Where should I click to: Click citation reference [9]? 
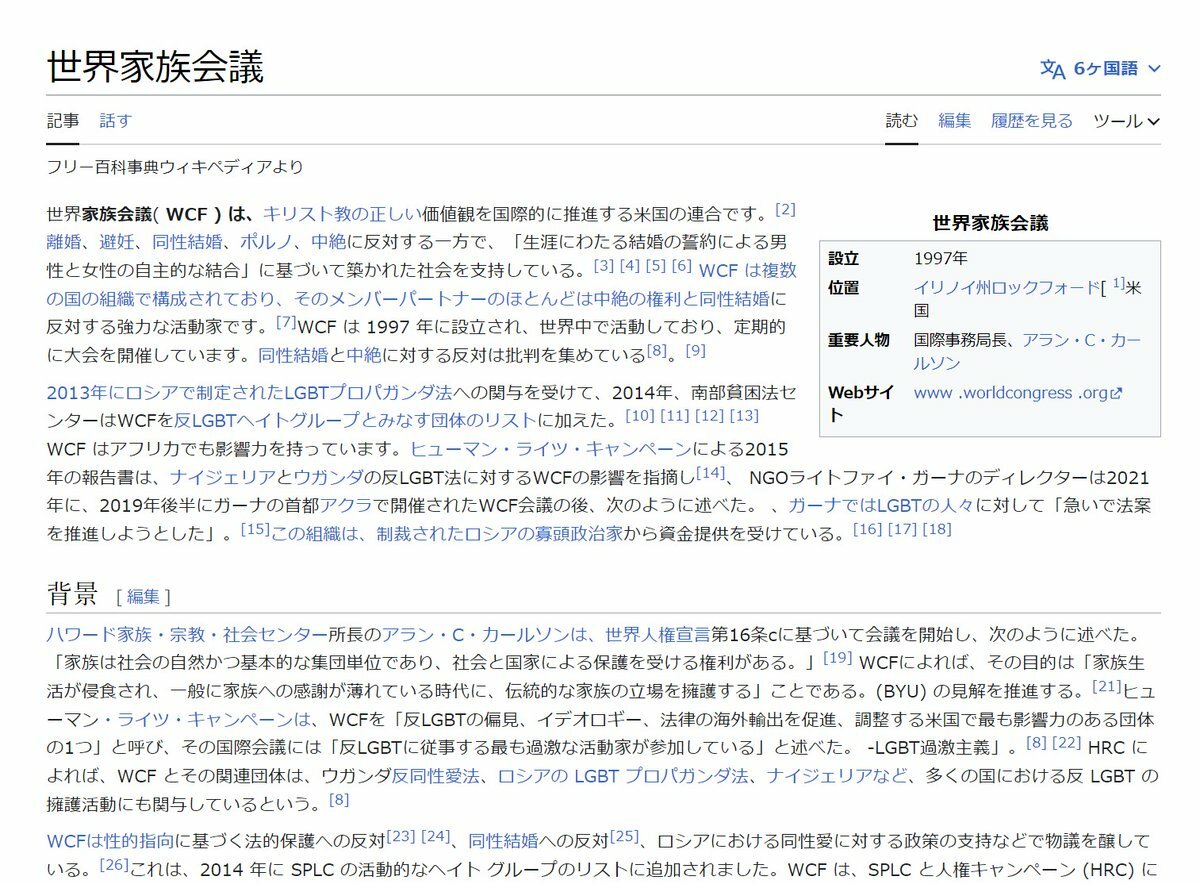696,350
